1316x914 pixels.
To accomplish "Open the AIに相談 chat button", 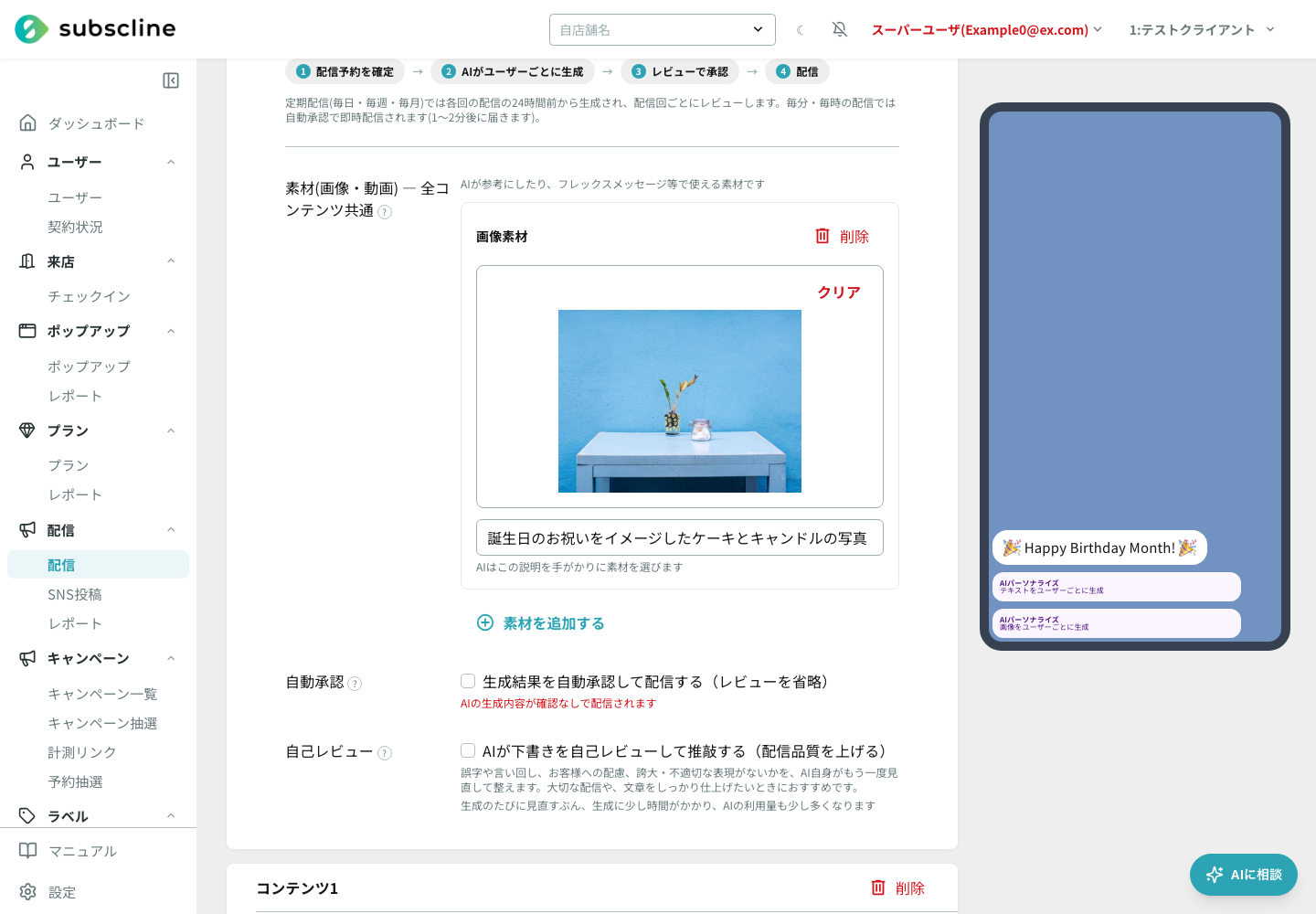I will point(1244,875).
